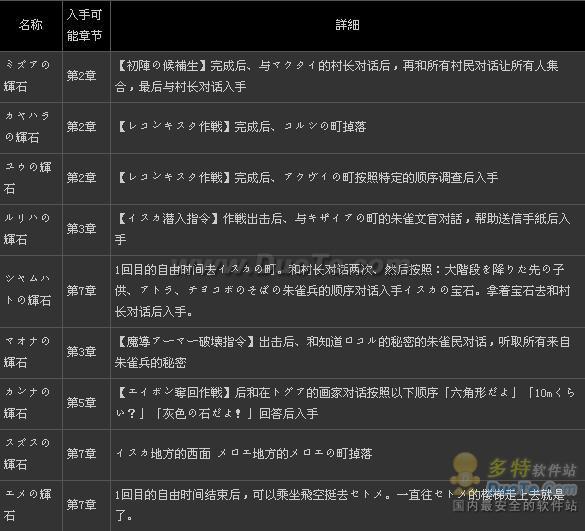Click the 詳細 column header
The image size is (585, 531).
(347, 25)
